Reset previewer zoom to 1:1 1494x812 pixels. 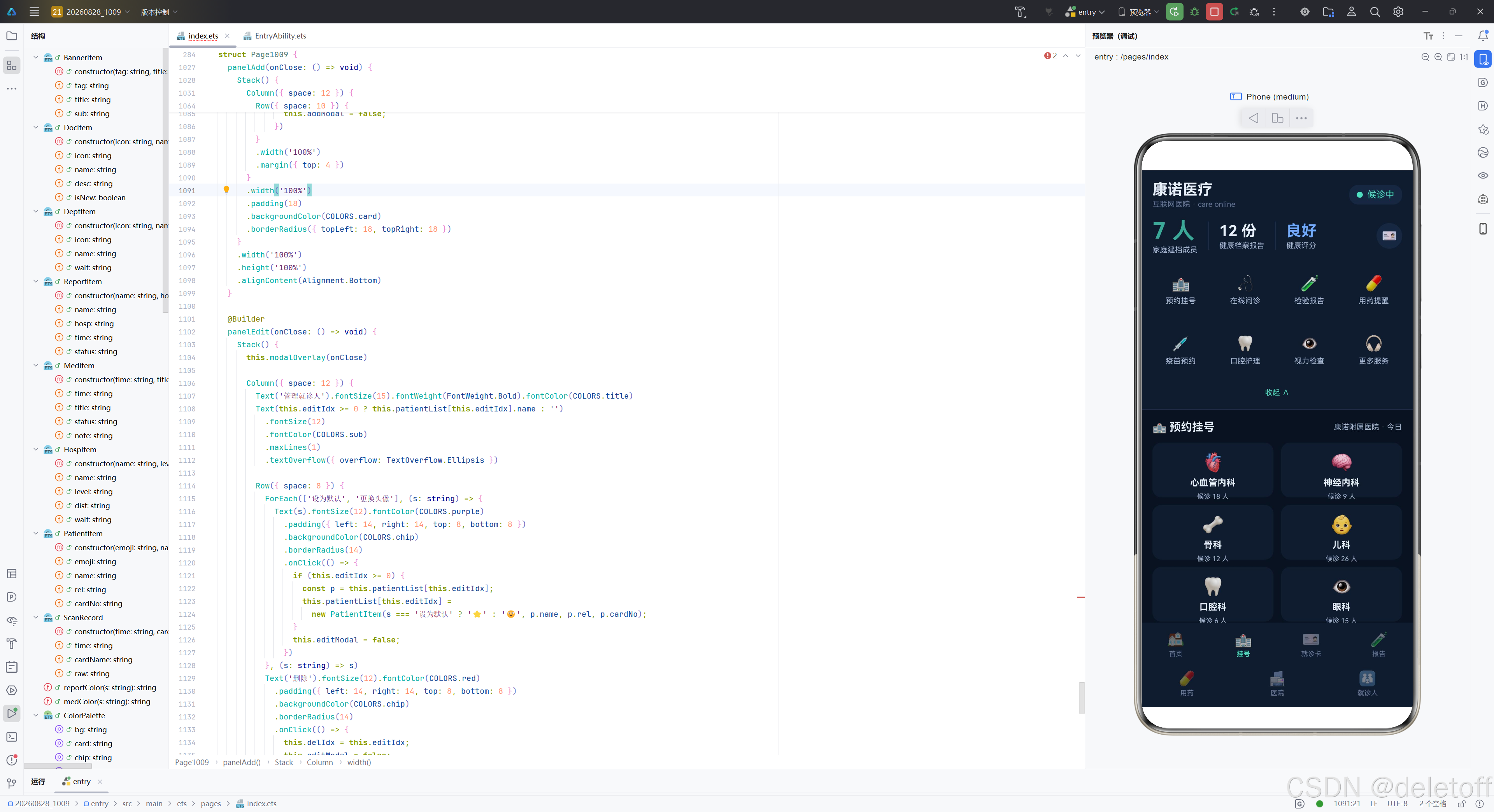pos(1464,57)
